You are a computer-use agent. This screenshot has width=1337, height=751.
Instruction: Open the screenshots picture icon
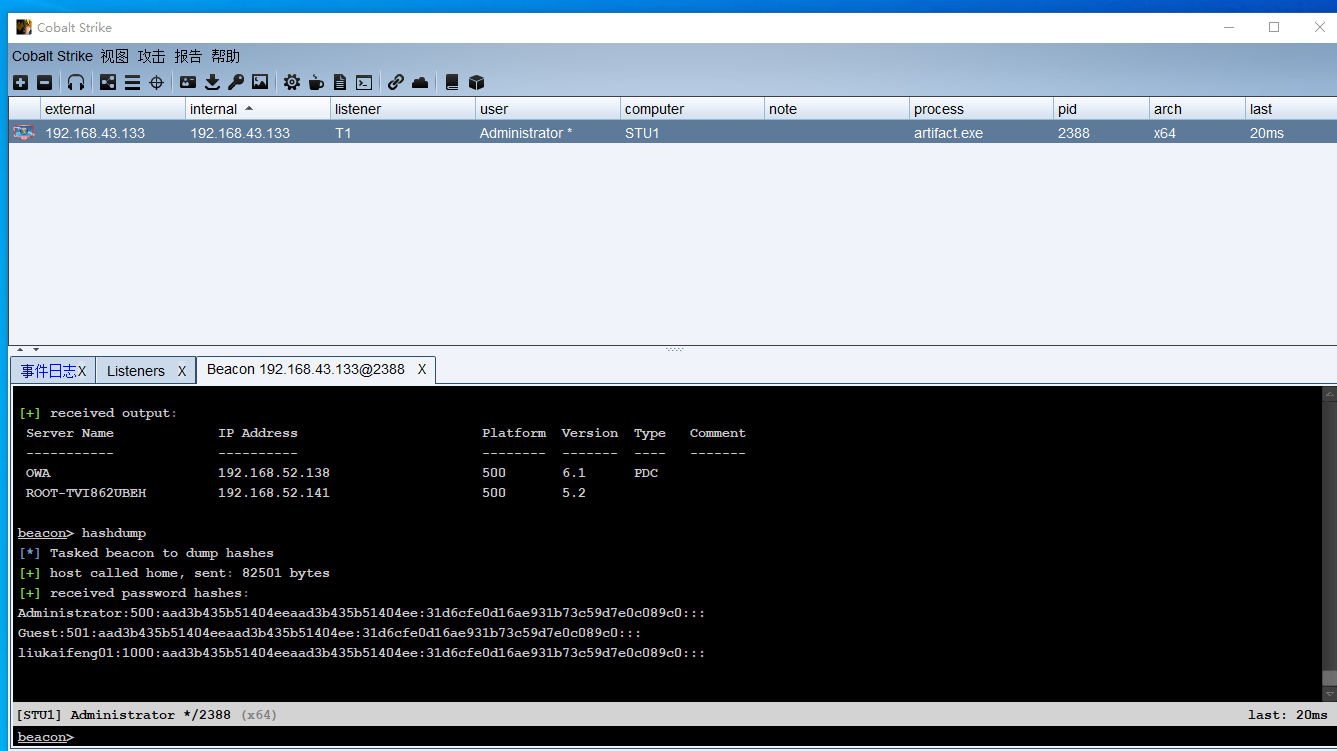[x=260, y=82]
